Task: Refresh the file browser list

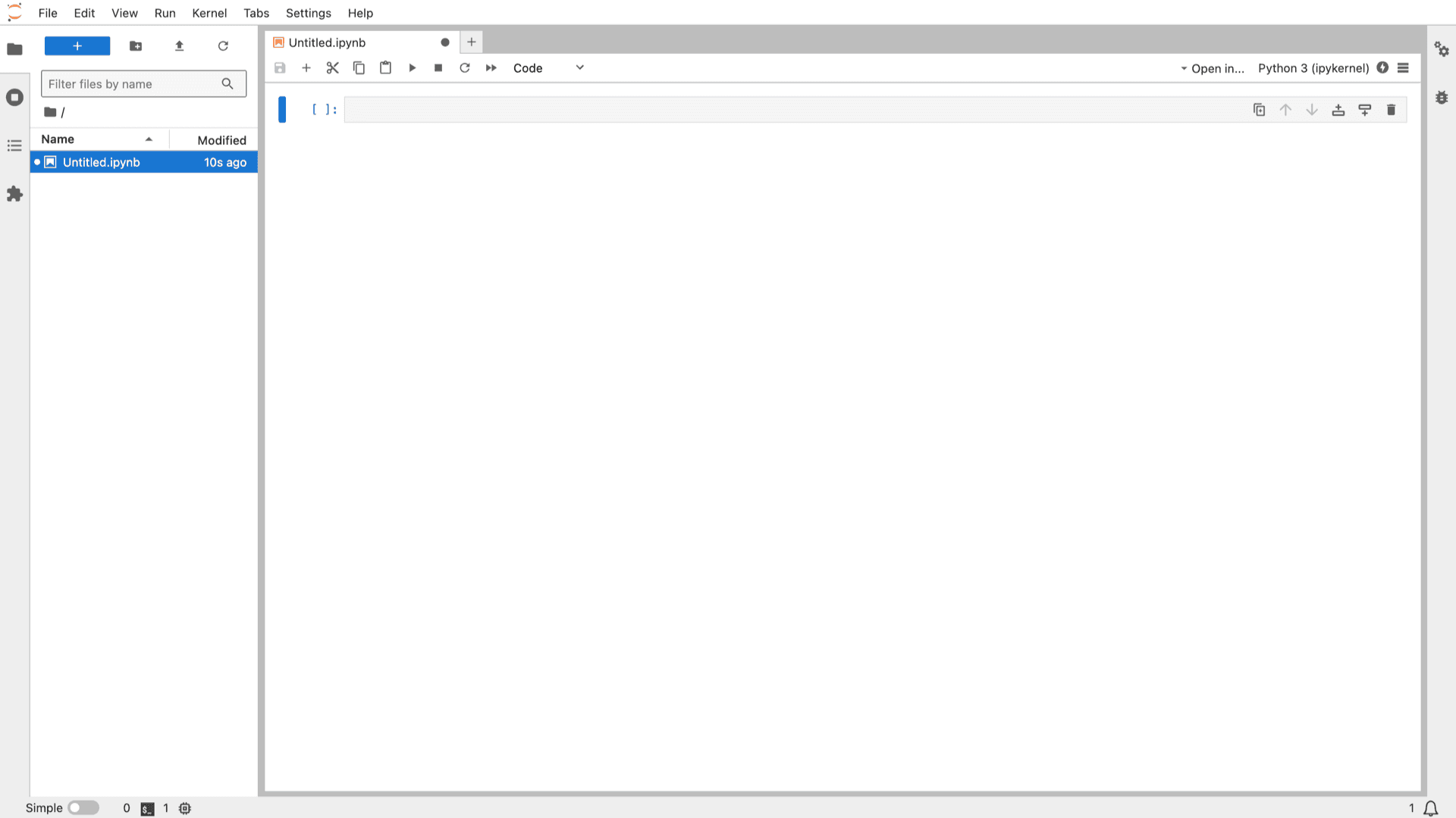Action: (223, 46)
